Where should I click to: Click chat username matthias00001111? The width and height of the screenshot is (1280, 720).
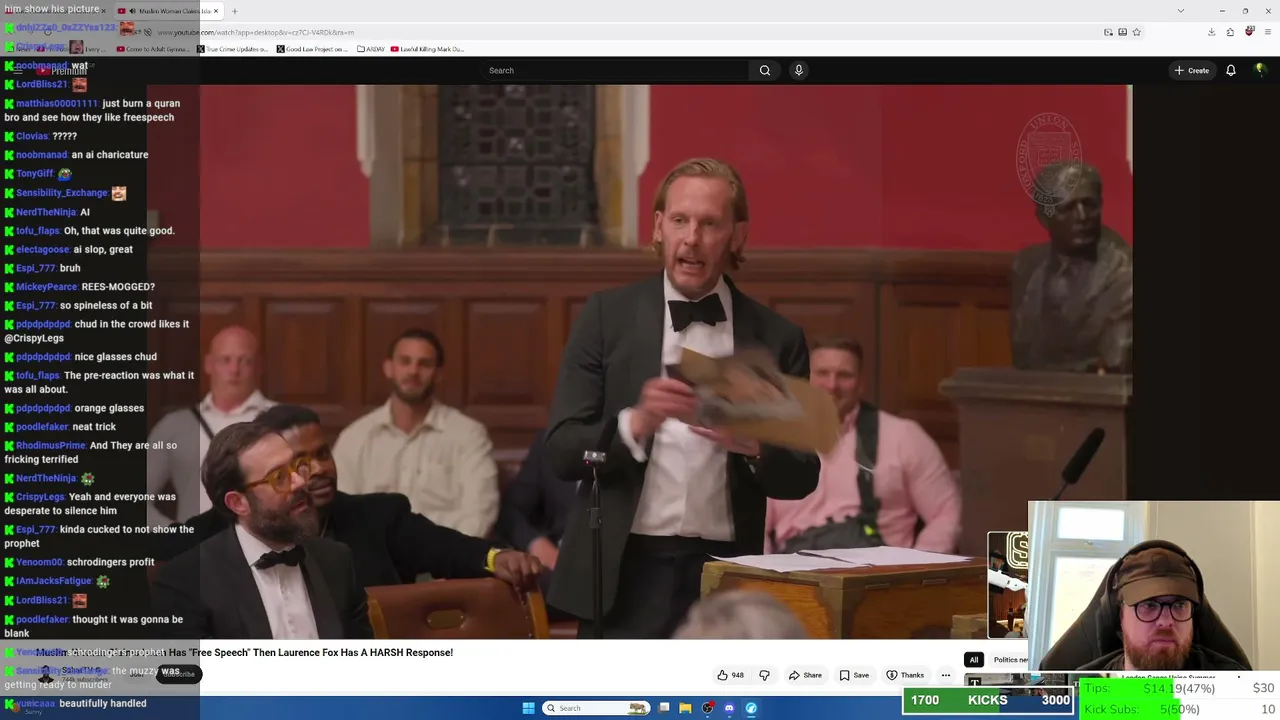[57, 104]
